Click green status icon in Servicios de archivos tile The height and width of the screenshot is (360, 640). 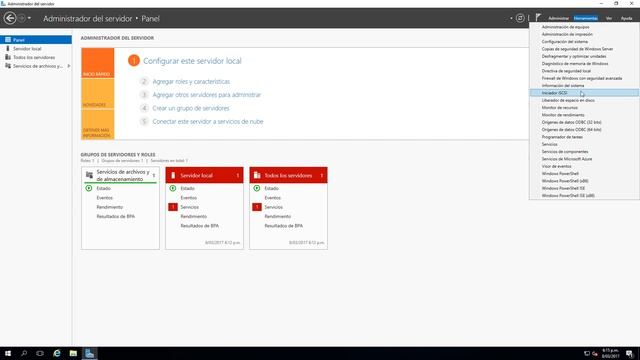pos(89,188)
